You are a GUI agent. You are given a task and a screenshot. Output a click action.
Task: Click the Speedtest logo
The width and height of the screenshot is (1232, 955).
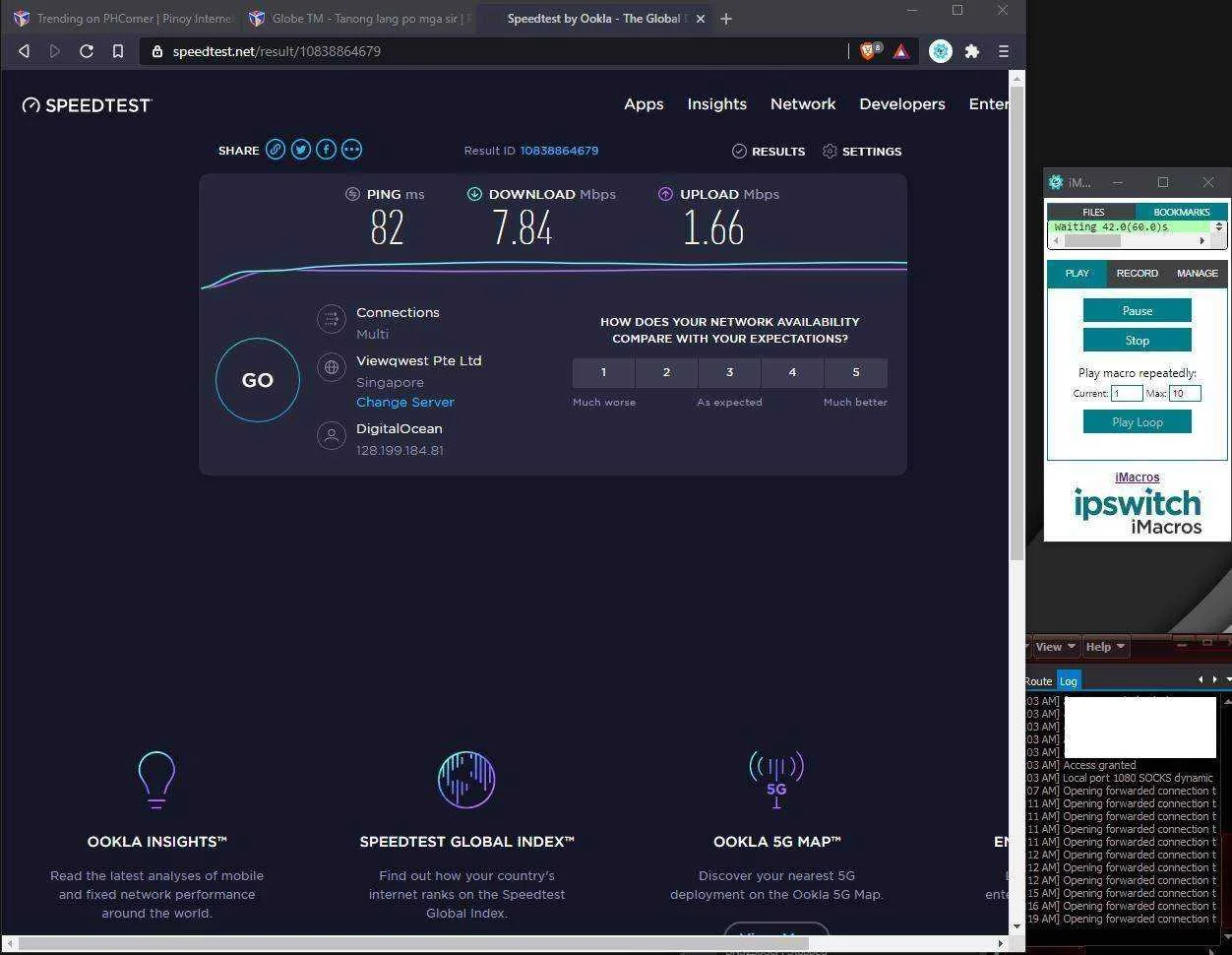coord(87,105)
